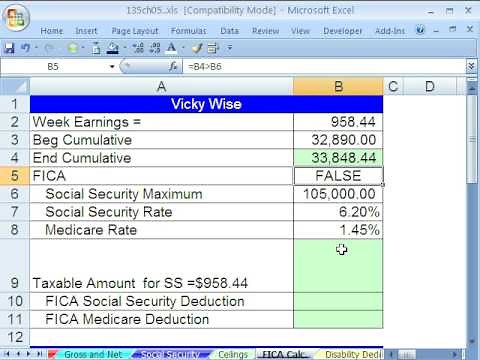Open the Page Layout ribbon tab

coord(135,31)
